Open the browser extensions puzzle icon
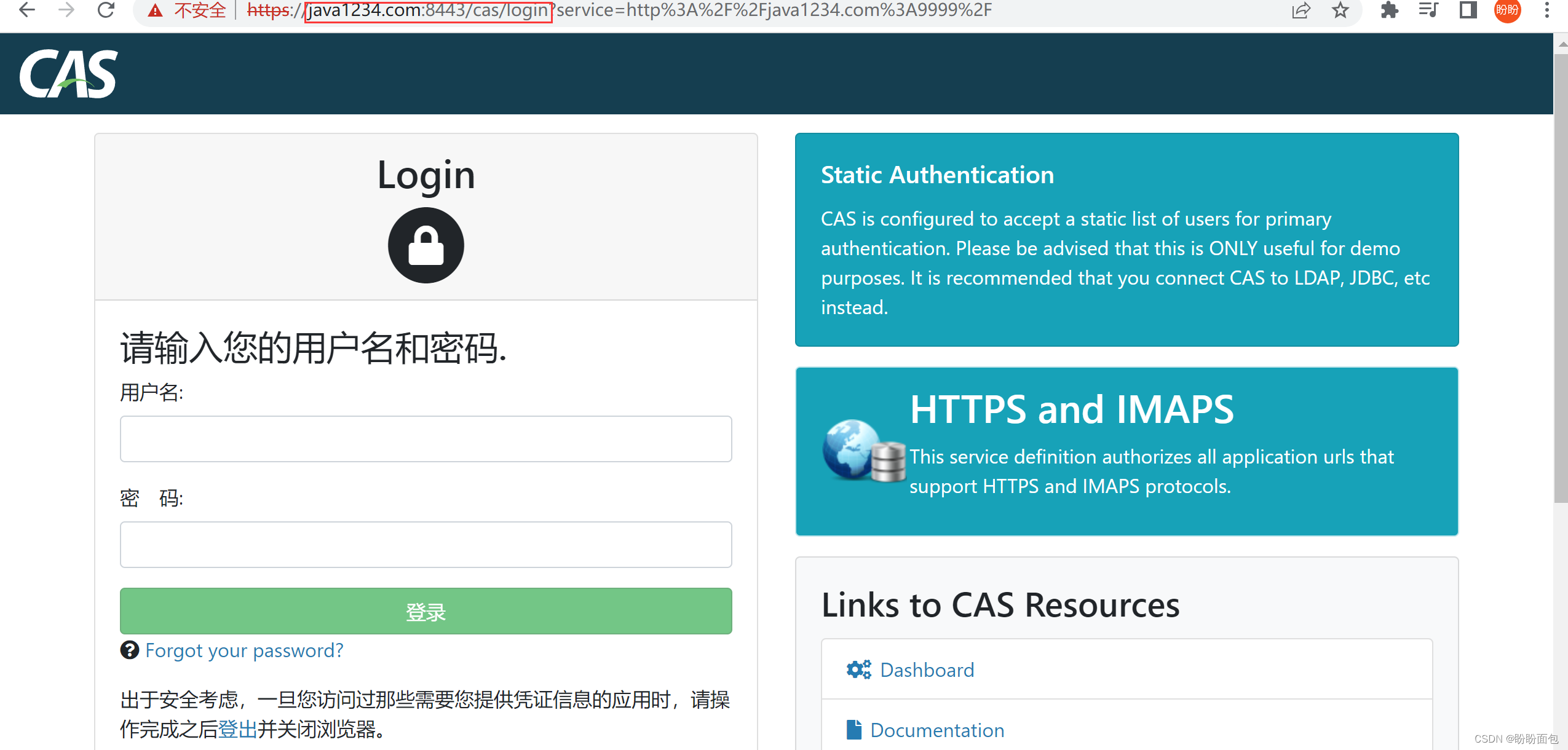1568x750 pixels. coord(1390,10)
